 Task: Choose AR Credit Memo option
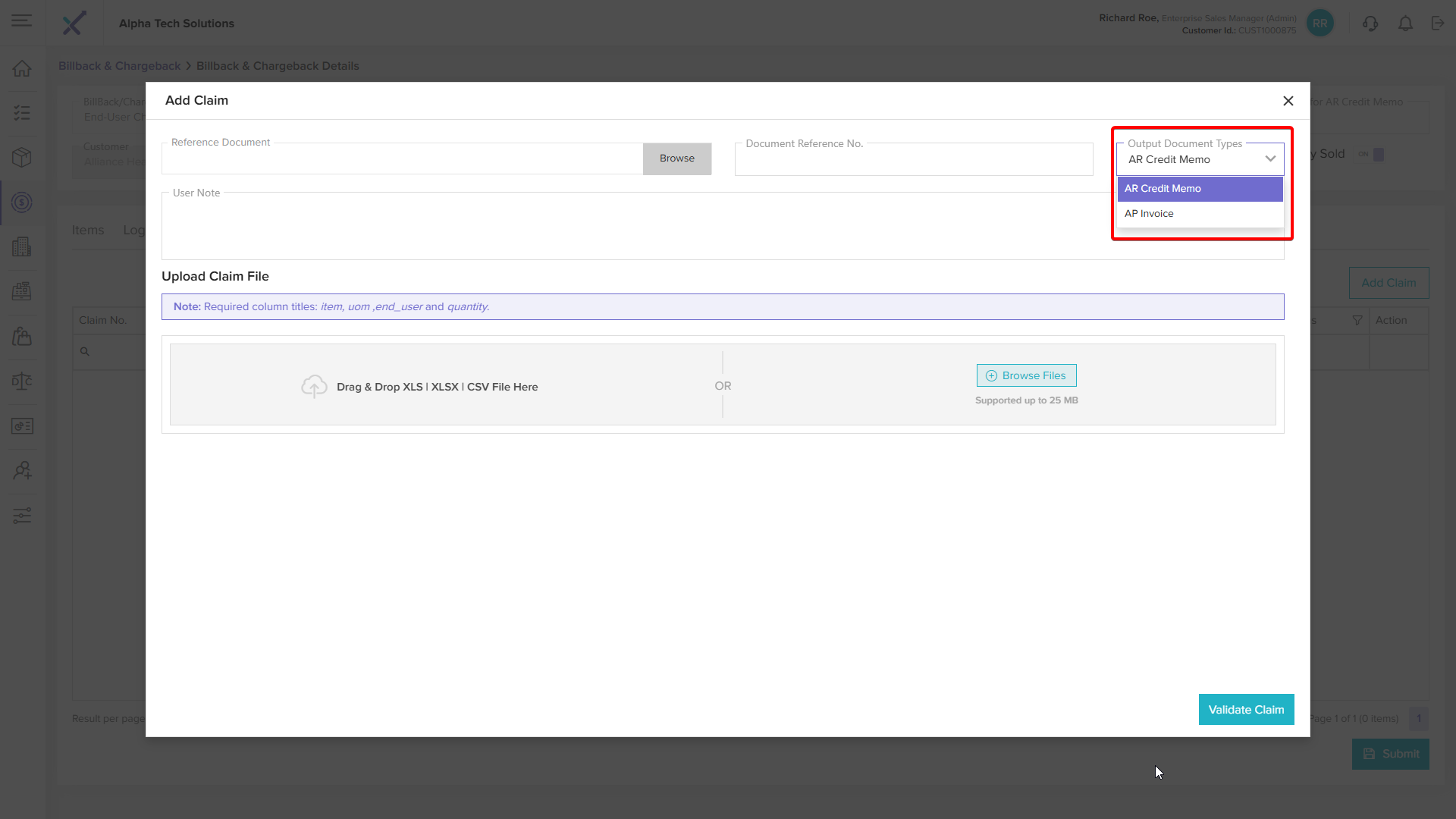coord(1163,189)
